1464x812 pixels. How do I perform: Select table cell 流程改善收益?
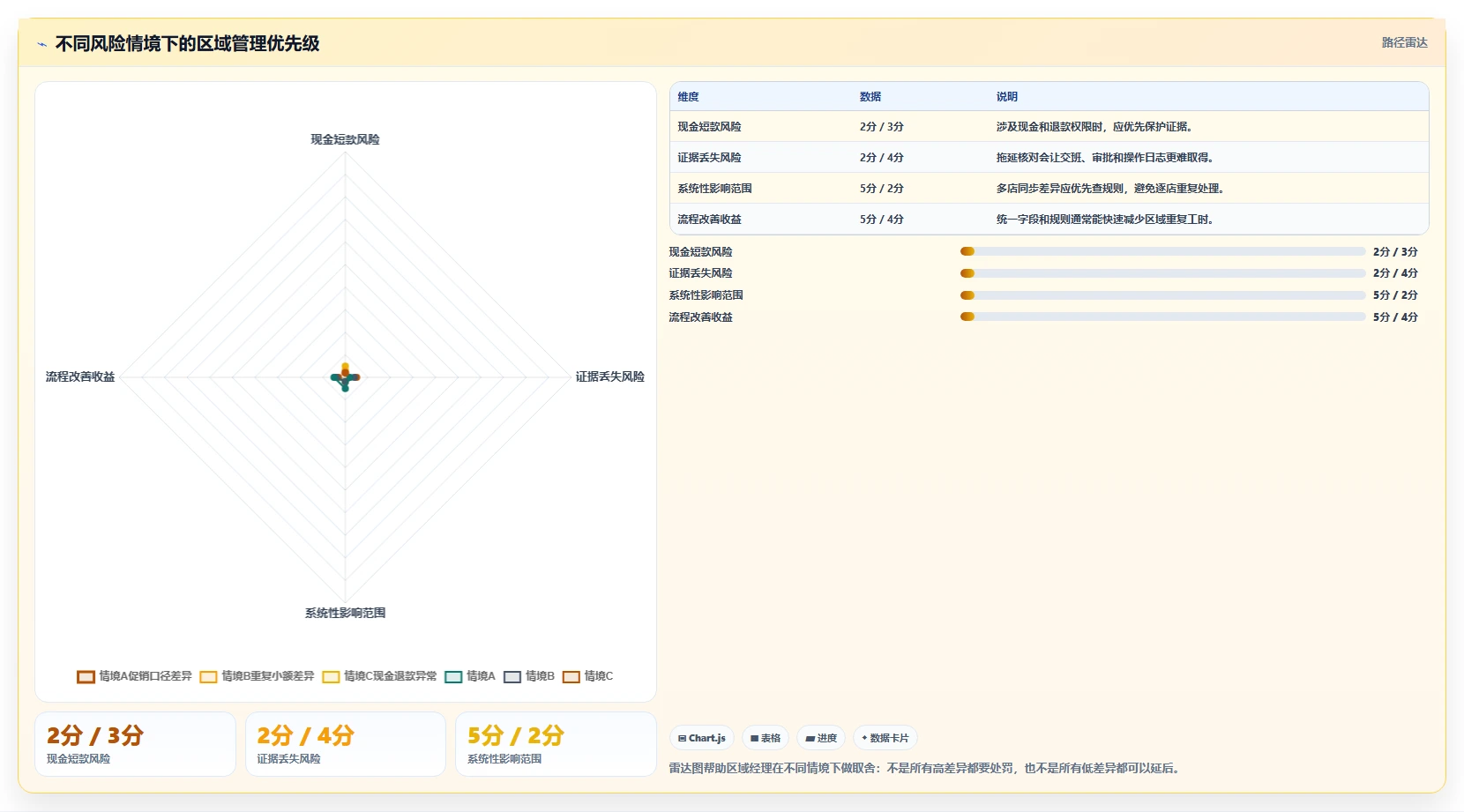pyautogui.click(x=709, y=220)
